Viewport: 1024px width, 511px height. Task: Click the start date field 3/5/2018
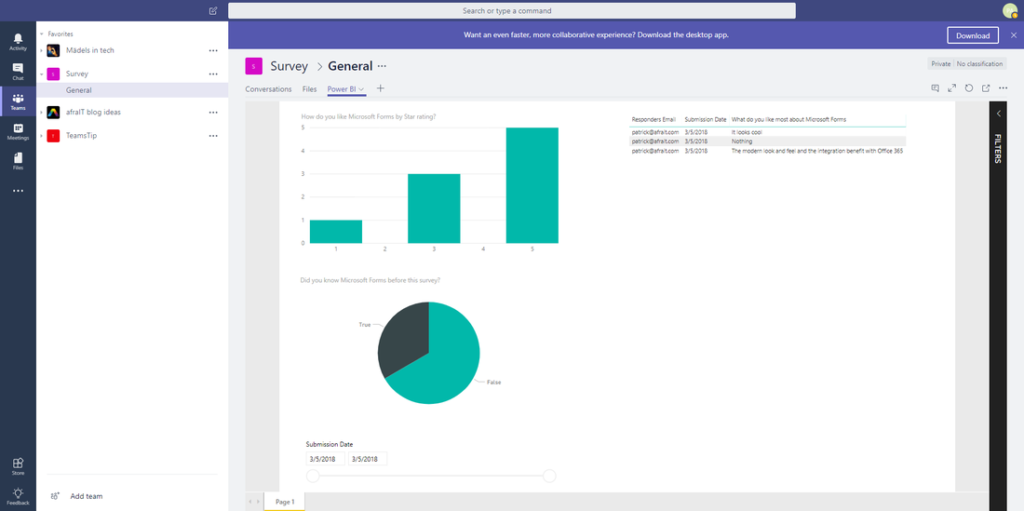(x=325, y=459)
